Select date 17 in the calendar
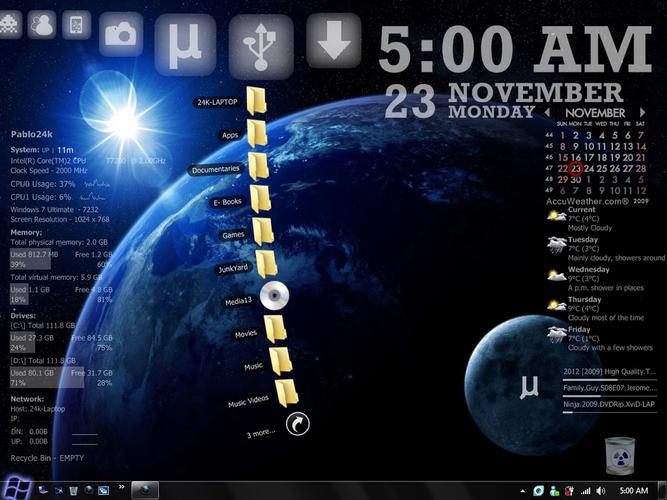This screenshot has width=667, height=500. 589,157
